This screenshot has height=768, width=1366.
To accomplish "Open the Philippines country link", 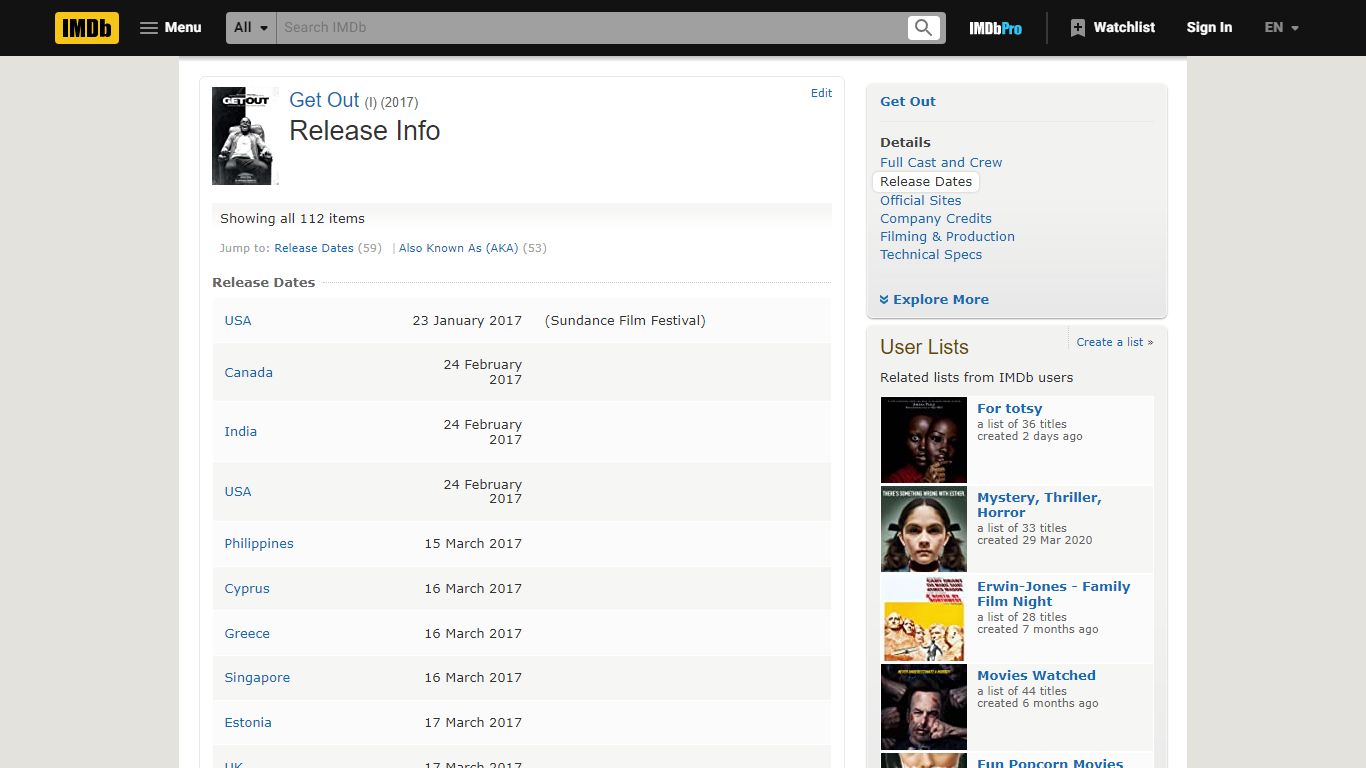I will pos(259,544).
